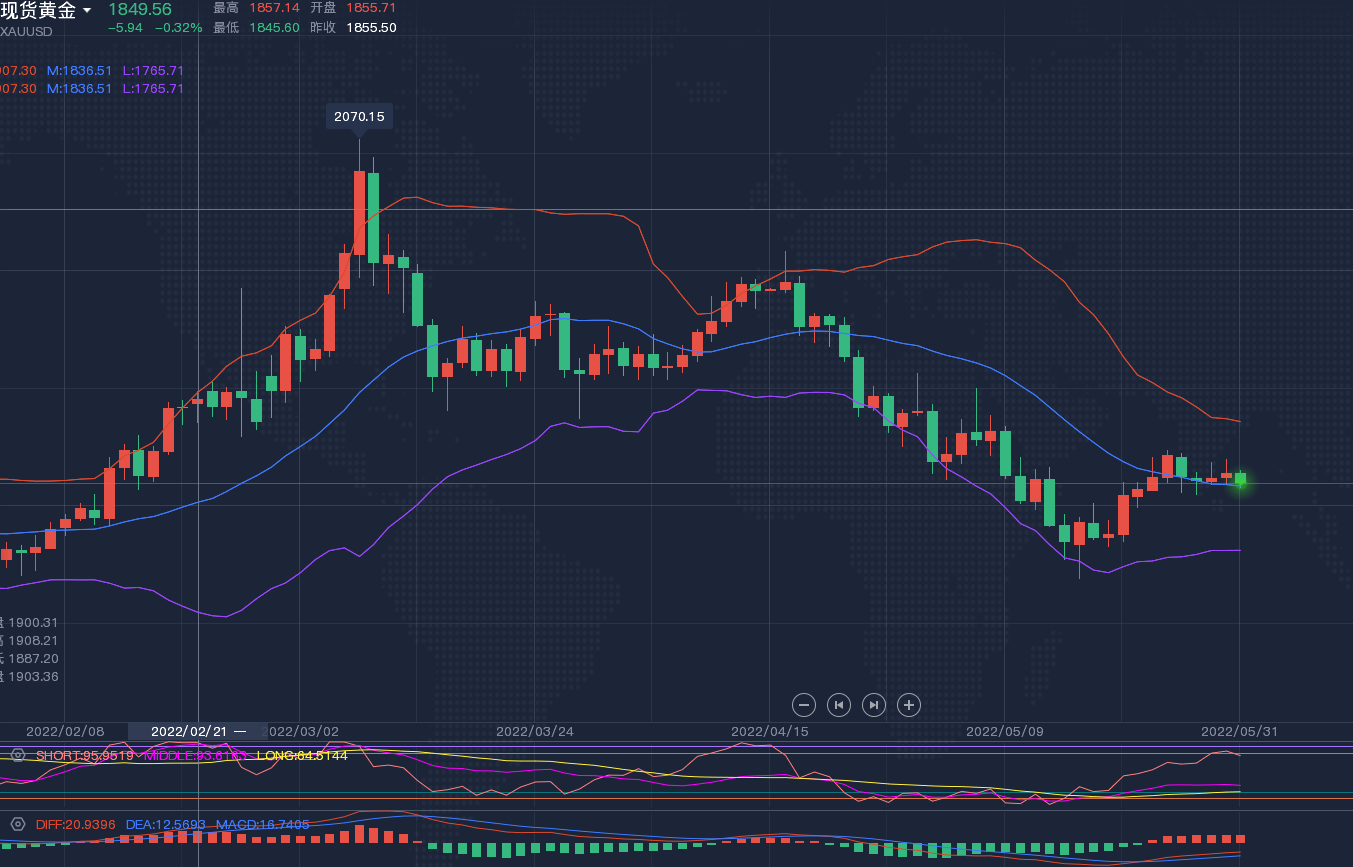Click the 2022/05/31 date on time axis
Image resolution: width=1353 pixels, height=867 pixels.
pyautogui.click(x=1239, y=731)
